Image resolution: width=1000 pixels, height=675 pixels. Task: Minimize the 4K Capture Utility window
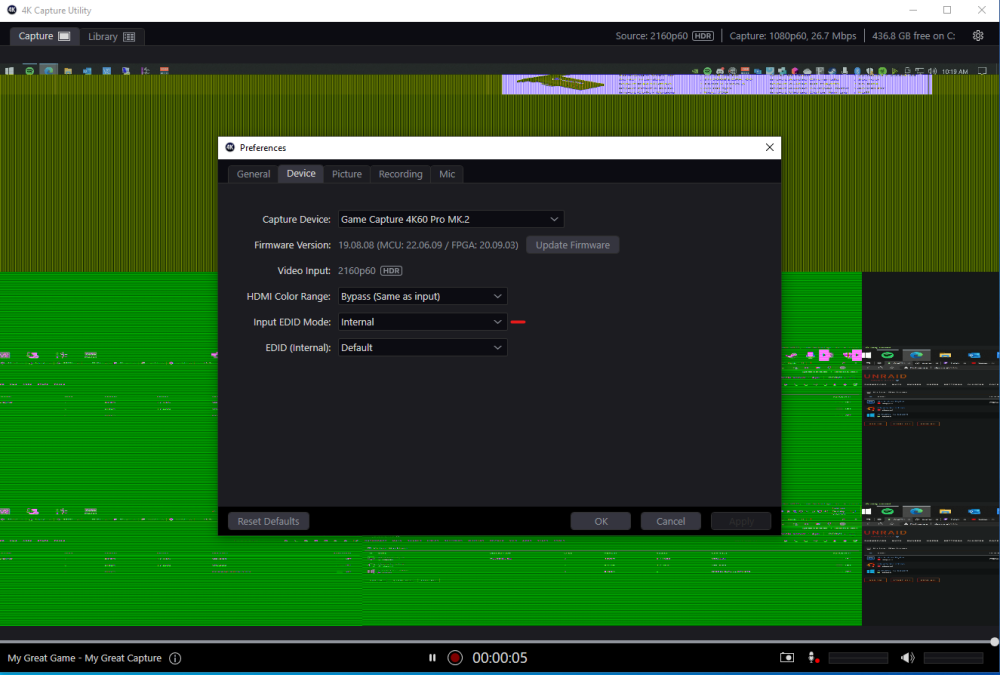point(913,10)
